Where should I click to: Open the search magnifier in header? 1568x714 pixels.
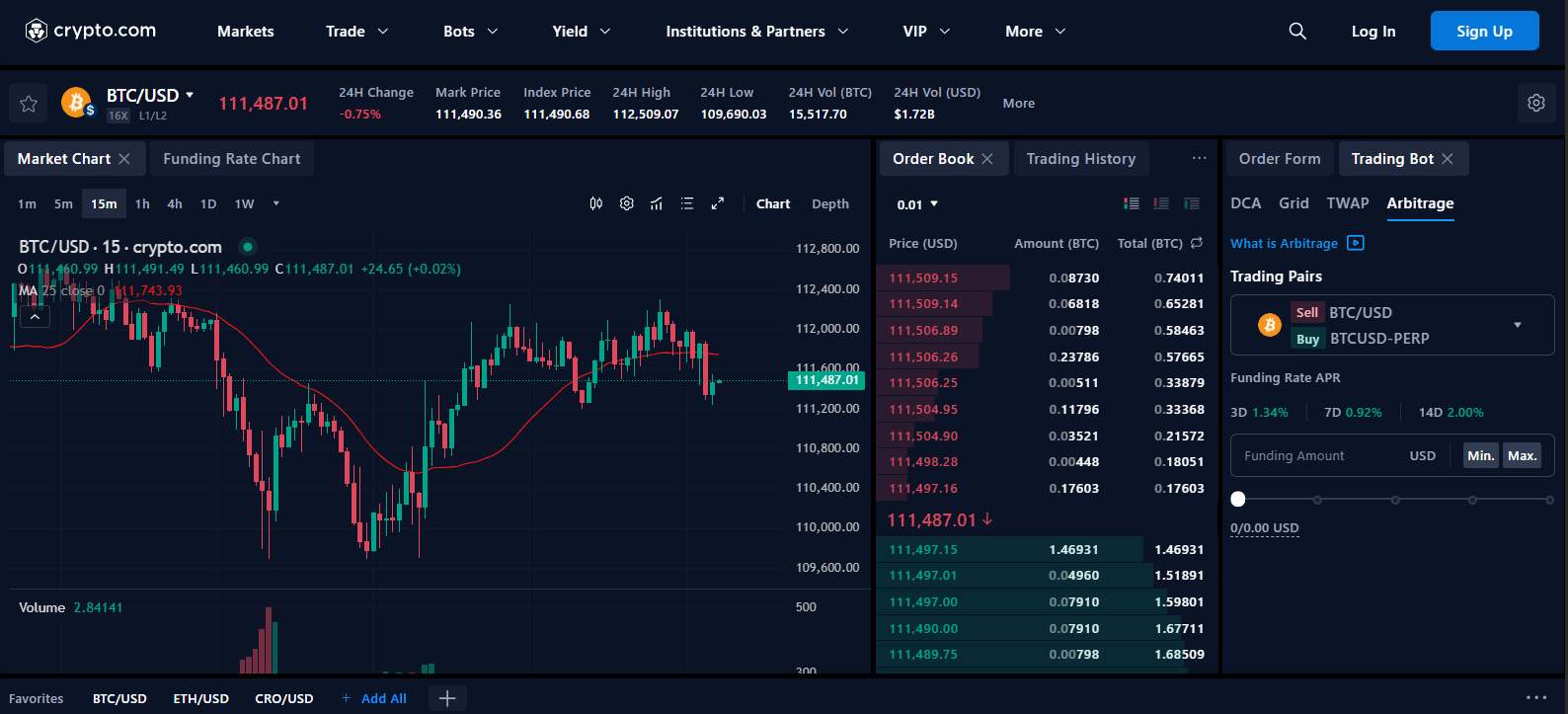point(1297,32)
